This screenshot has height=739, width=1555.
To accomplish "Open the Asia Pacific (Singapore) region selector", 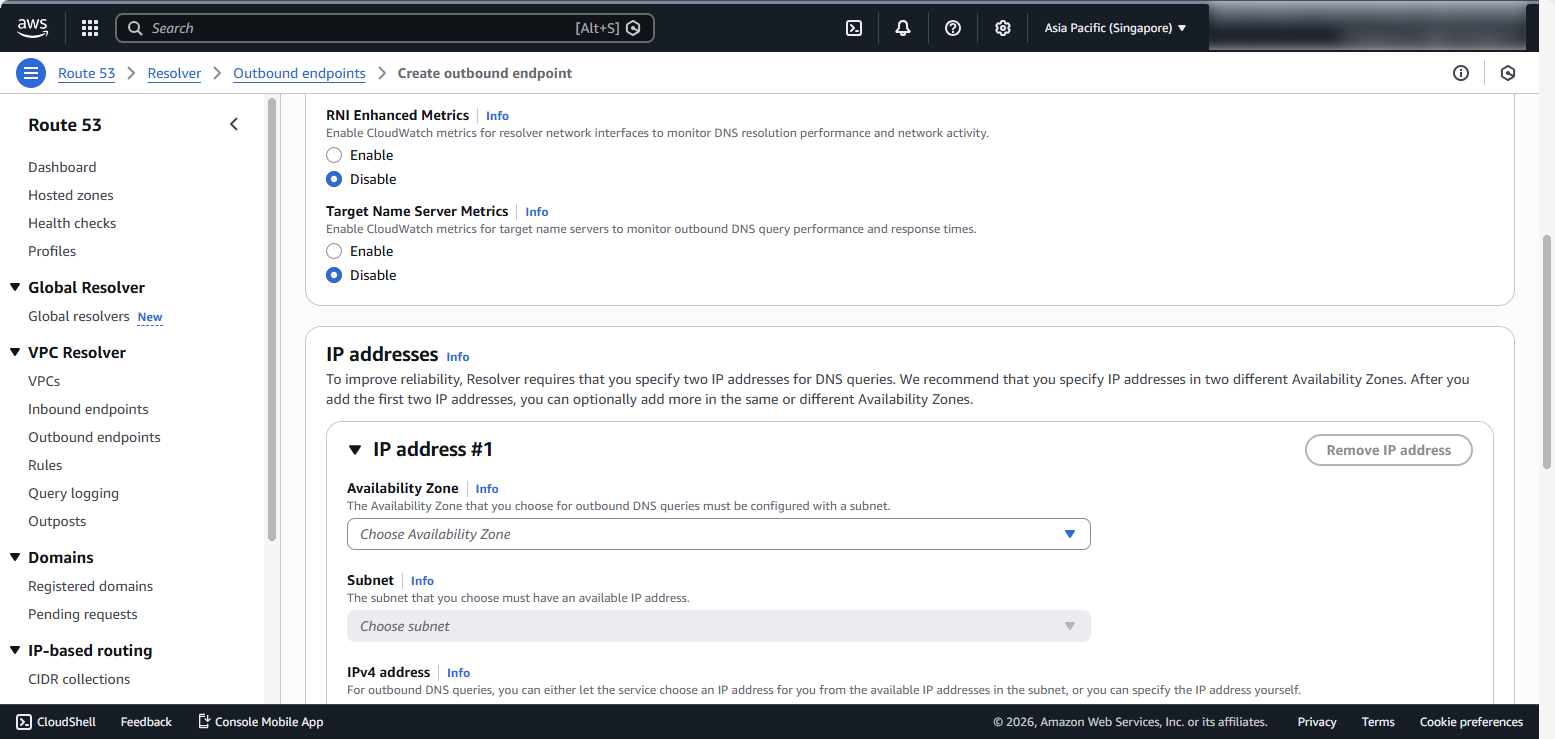I will point(1115,28).
